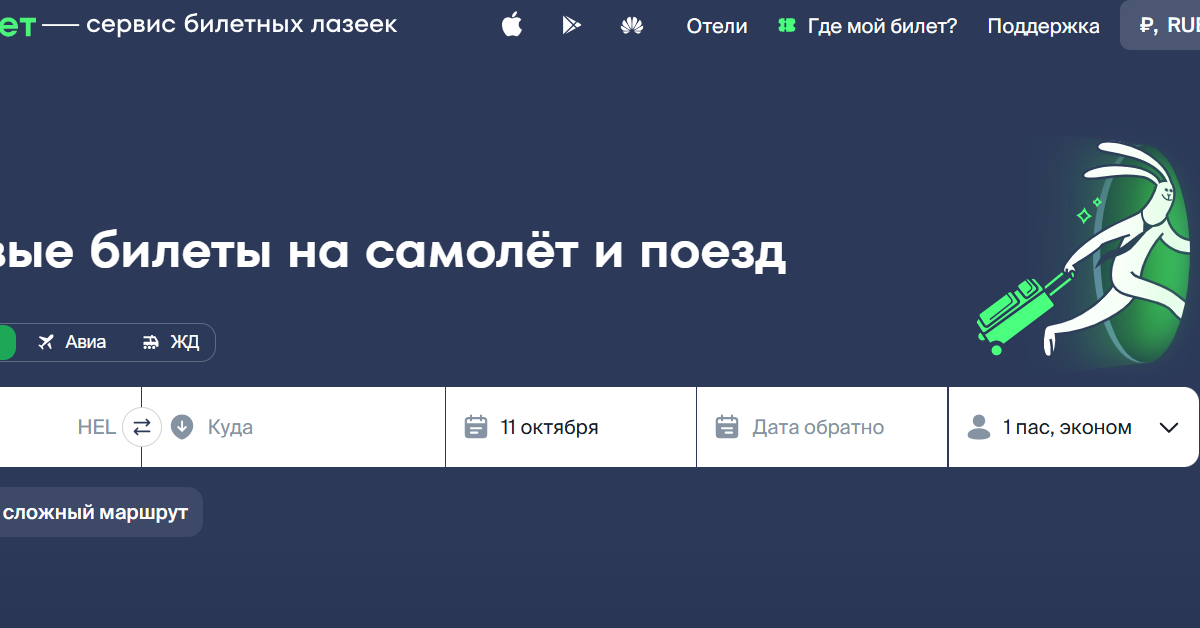Select the green highlighted mode segment

(x=6, y=342)
